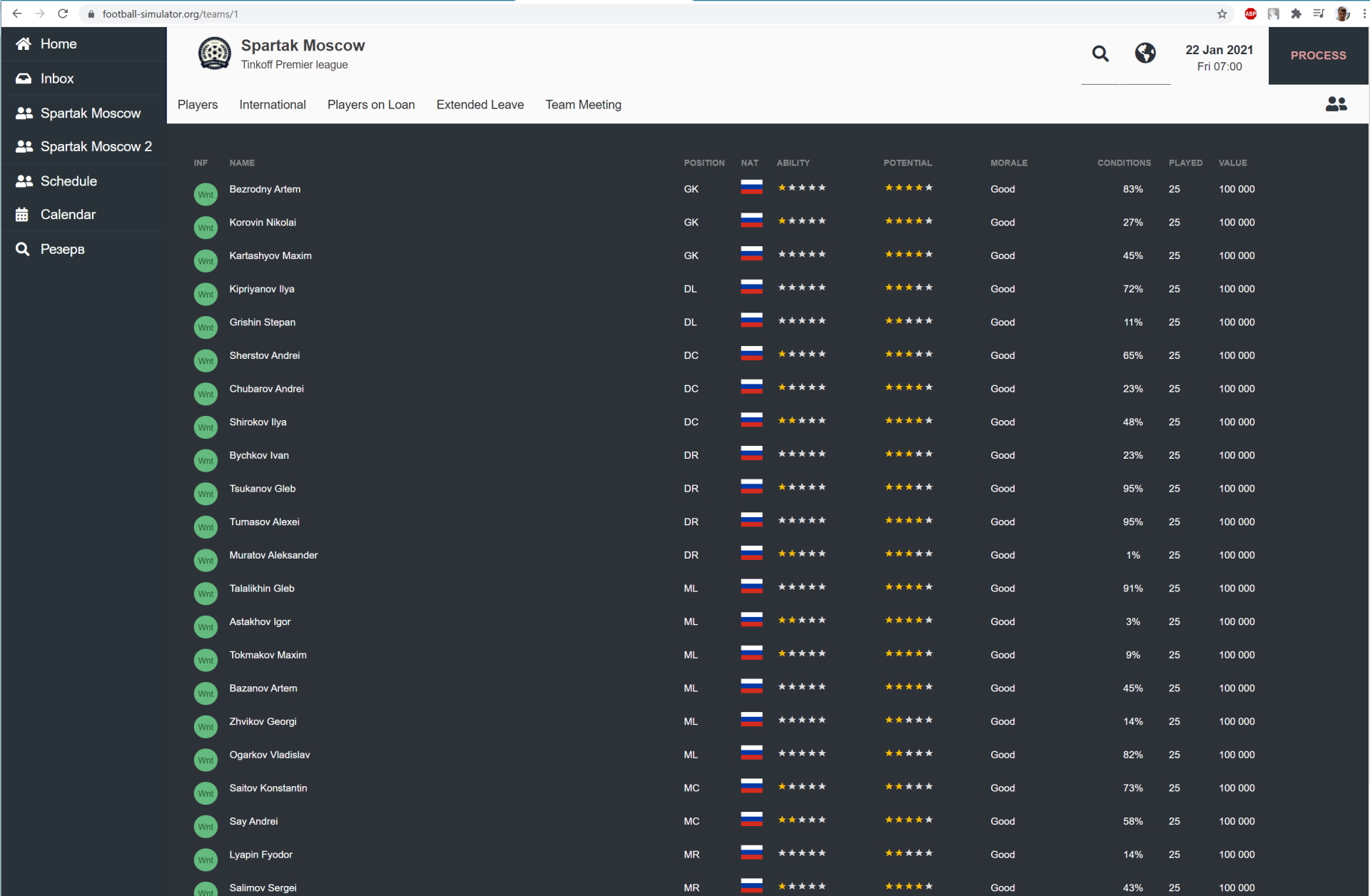The height and width of the screenshot is (896, 1370).
Task: Open the Team Meeting tab
Action: coord(583,105)
